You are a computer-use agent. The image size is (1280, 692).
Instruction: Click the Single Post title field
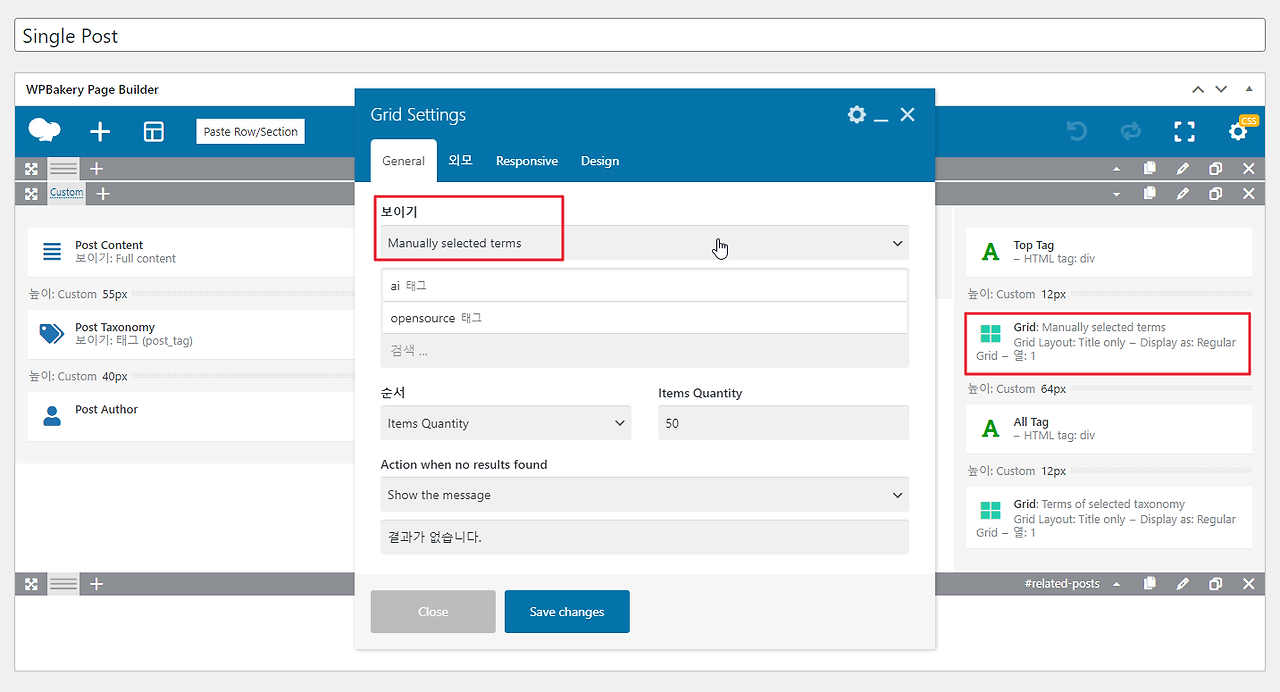coord(640,36)
